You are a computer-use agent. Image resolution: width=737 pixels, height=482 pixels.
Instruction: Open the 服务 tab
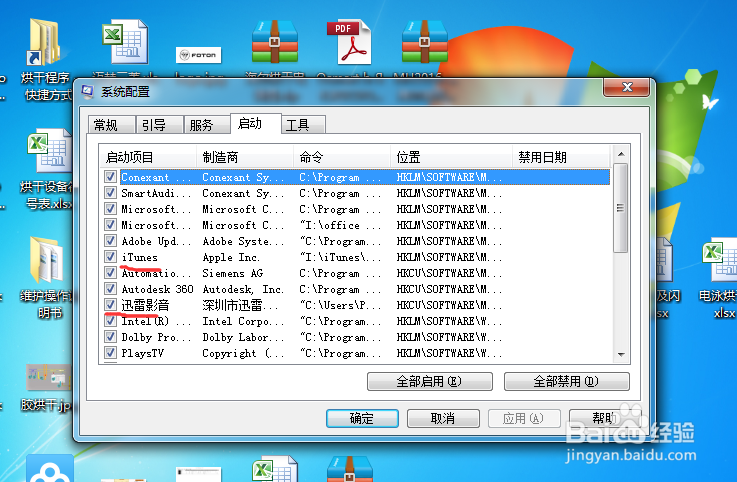[x=208, y=125]
